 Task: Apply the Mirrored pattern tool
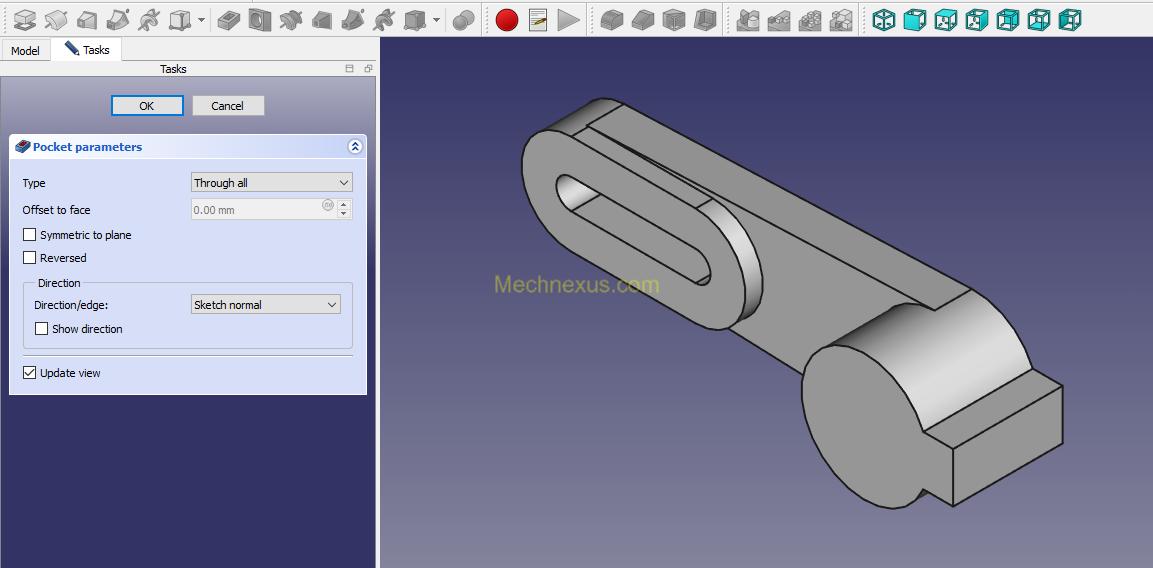749,20
